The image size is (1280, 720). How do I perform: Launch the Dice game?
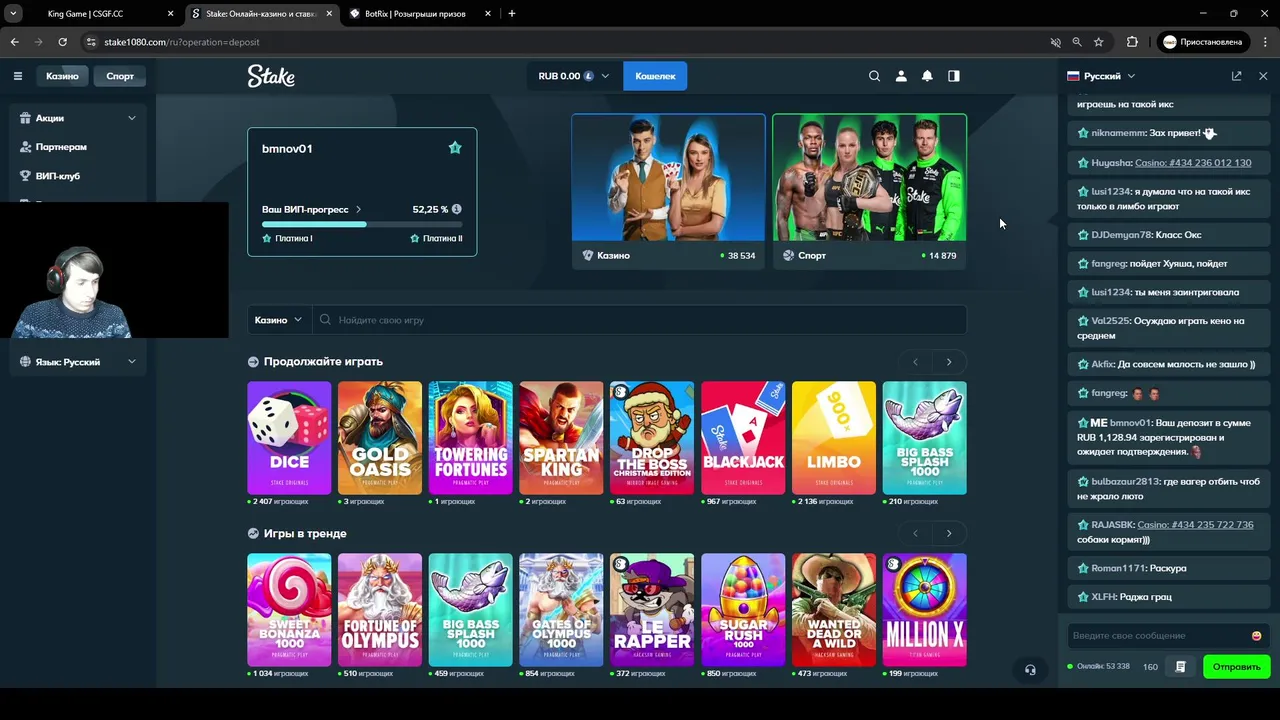click(x=289, y=438)
